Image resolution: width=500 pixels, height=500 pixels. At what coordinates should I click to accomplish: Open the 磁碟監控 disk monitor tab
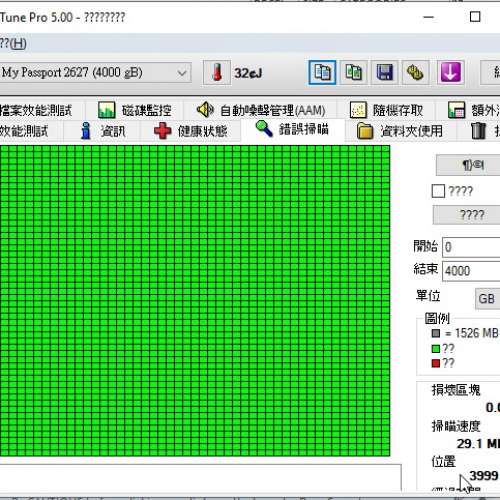tap(135, 110)
